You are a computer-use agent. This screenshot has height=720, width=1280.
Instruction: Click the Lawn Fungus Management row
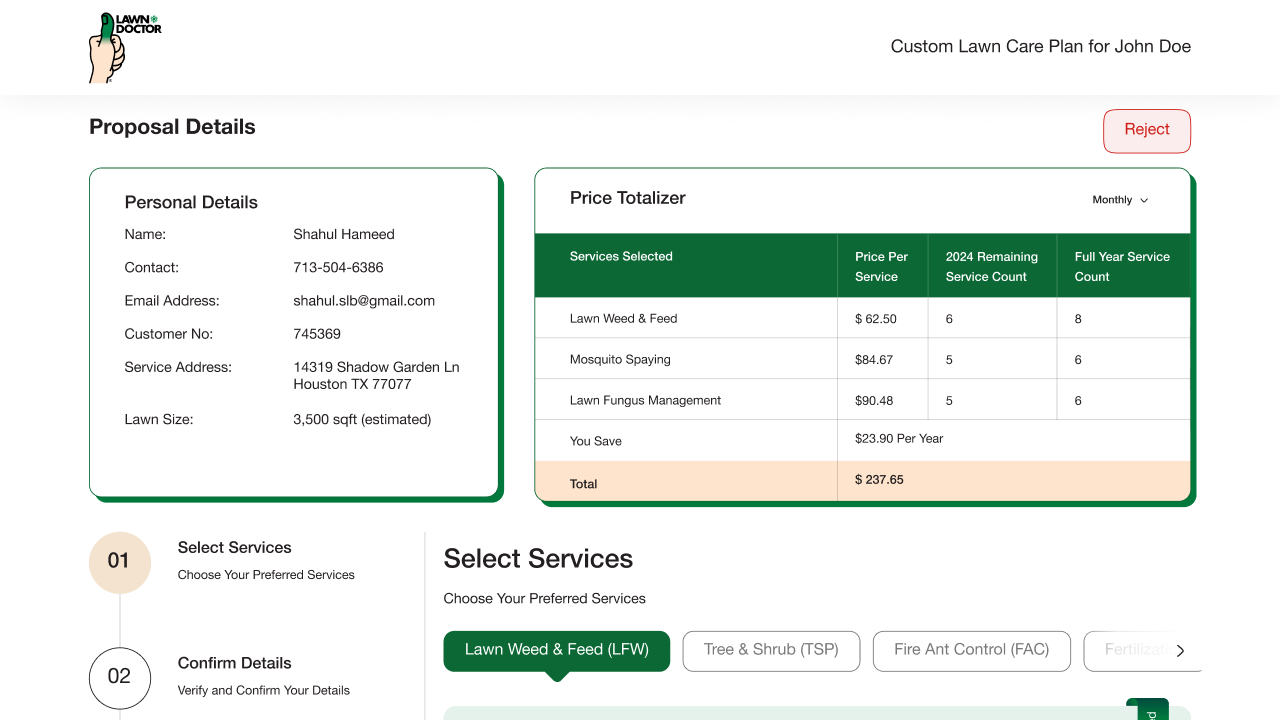coord(862,400)
